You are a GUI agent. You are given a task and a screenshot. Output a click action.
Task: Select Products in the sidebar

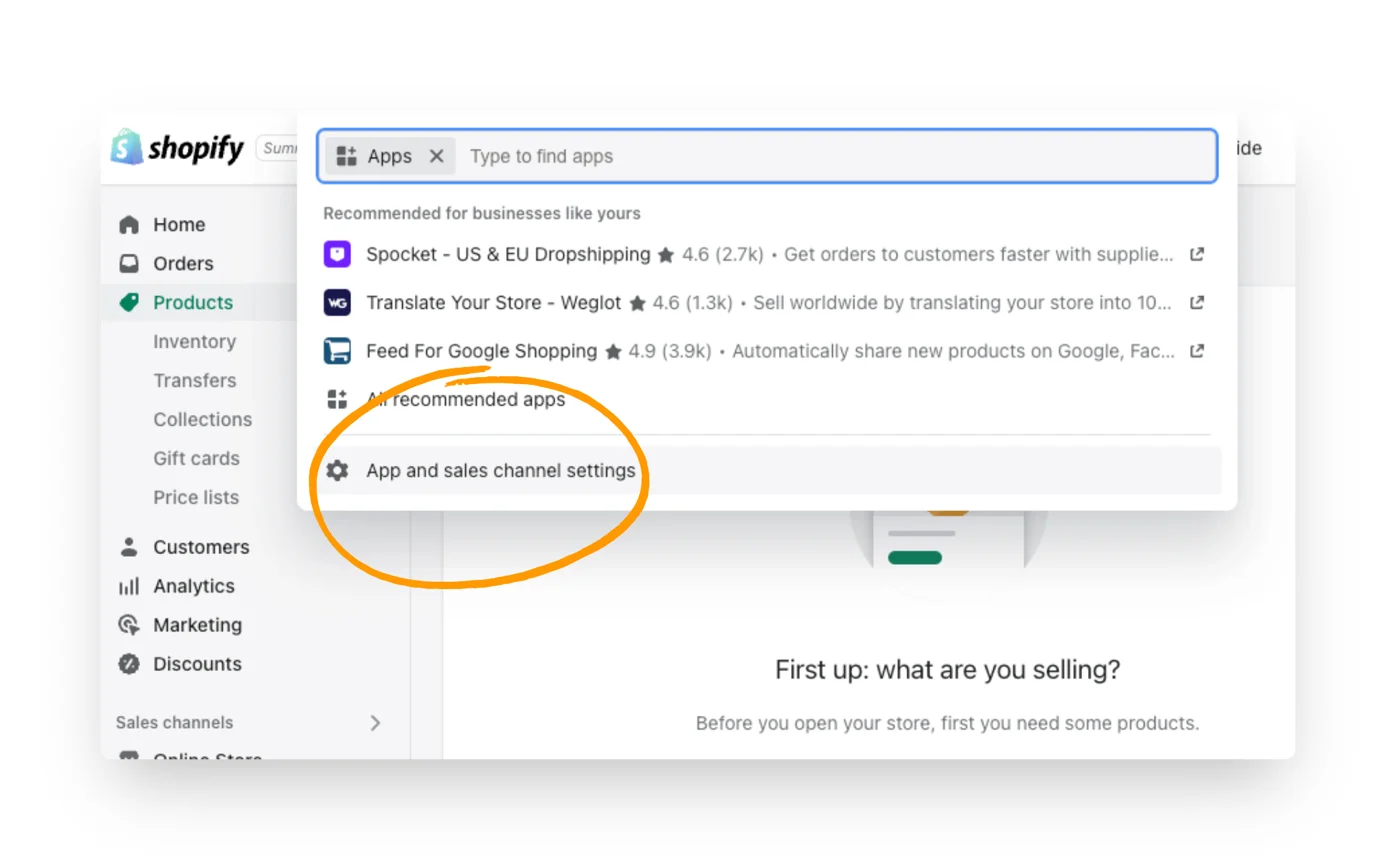pos(192,302)
